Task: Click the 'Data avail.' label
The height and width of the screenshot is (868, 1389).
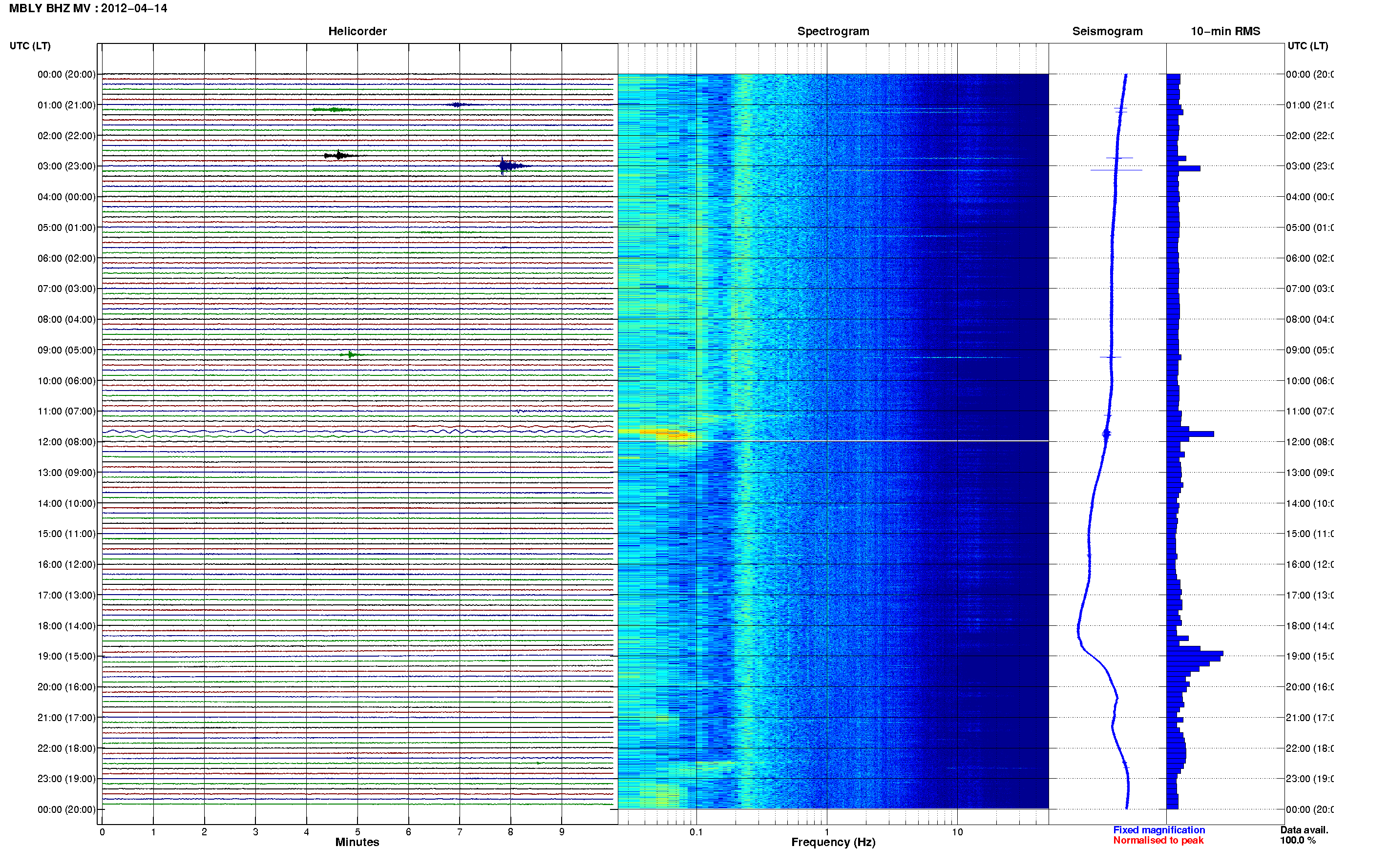Action: point(1304,830)
